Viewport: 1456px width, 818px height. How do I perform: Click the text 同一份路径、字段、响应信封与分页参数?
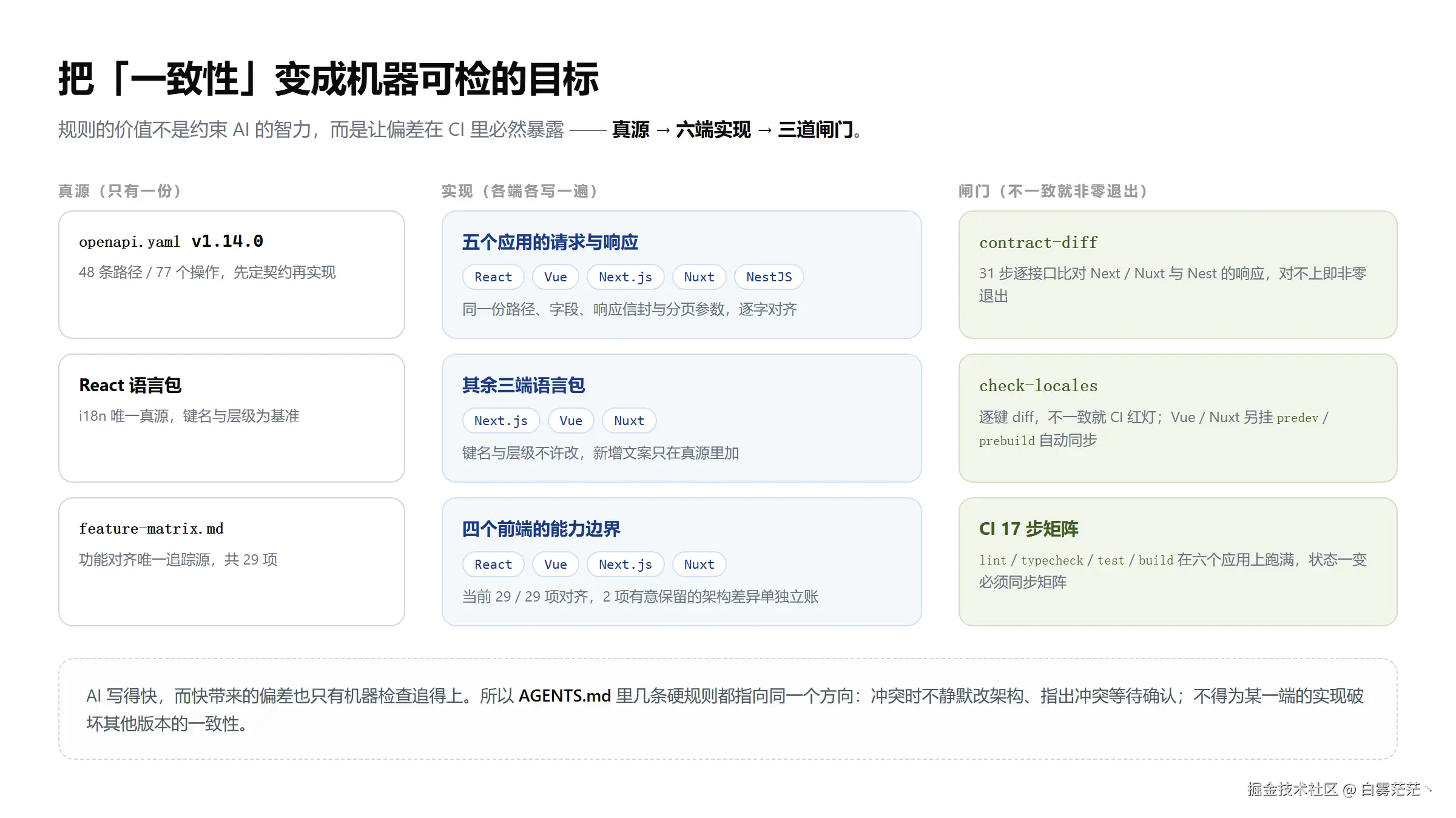point(593,309)
